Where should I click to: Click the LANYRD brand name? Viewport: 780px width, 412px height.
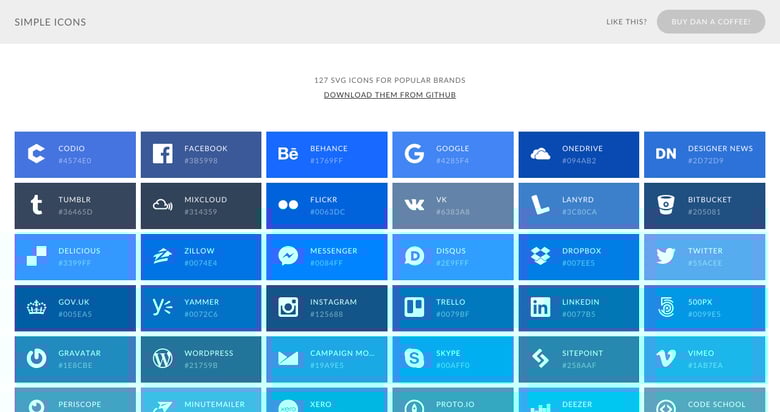(x=578, y=200)
